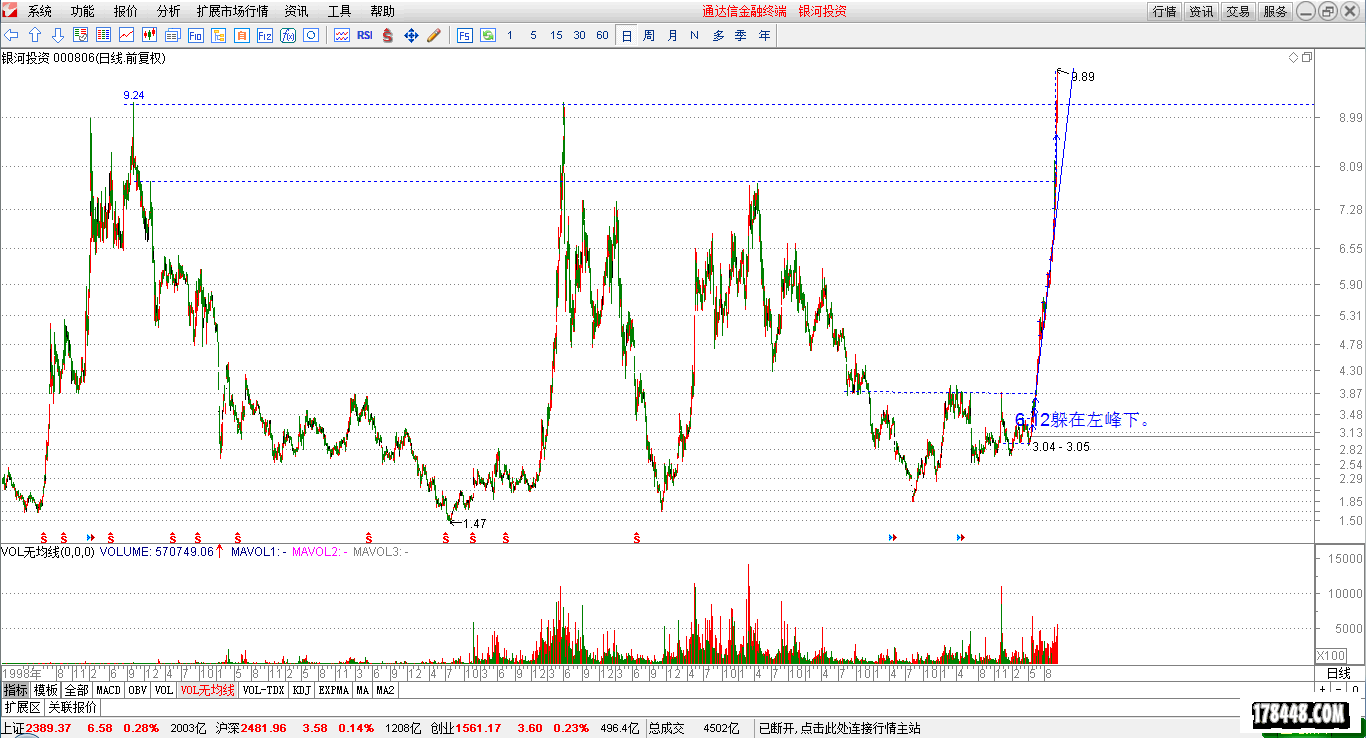Select the yearly (年) period
Image resolution: width=1366 pixels, height=738 pixels.
pos(764,35)
